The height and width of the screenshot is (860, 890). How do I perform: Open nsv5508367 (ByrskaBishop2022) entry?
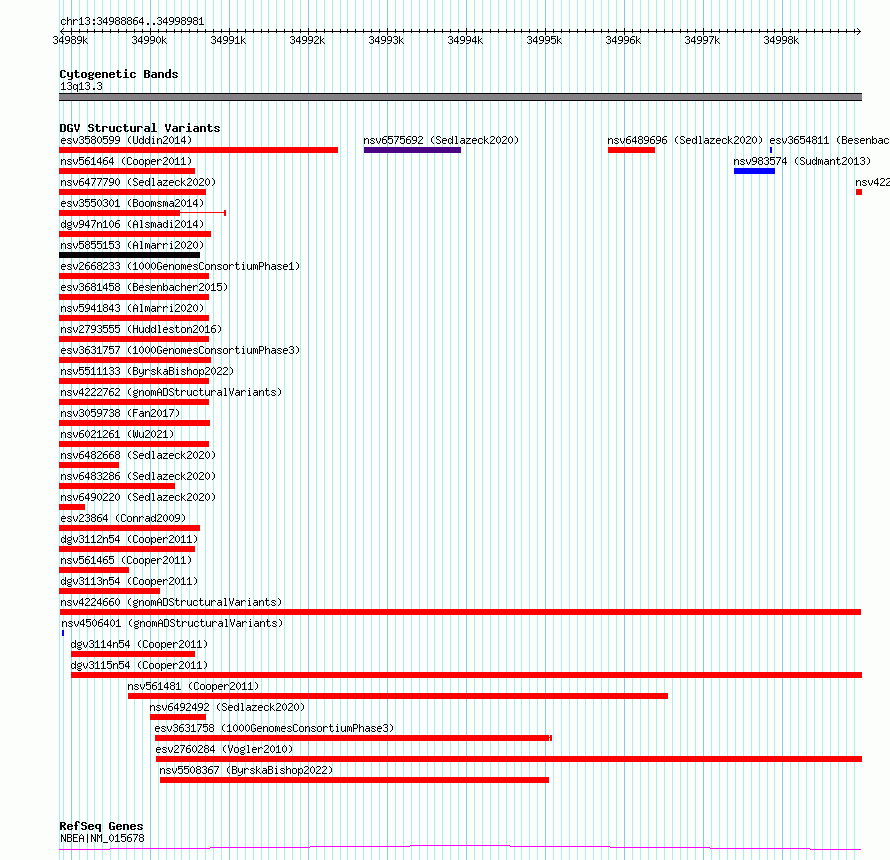(246, 770)
